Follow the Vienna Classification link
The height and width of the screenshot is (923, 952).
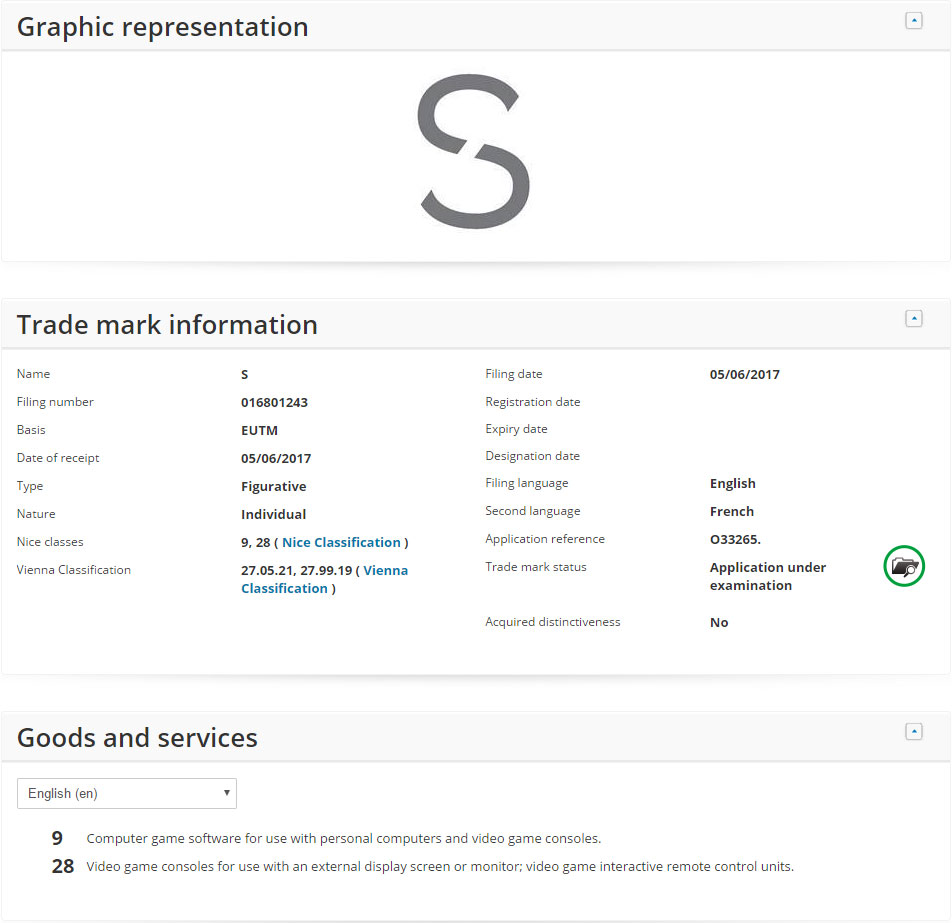(x=324, y=579)
